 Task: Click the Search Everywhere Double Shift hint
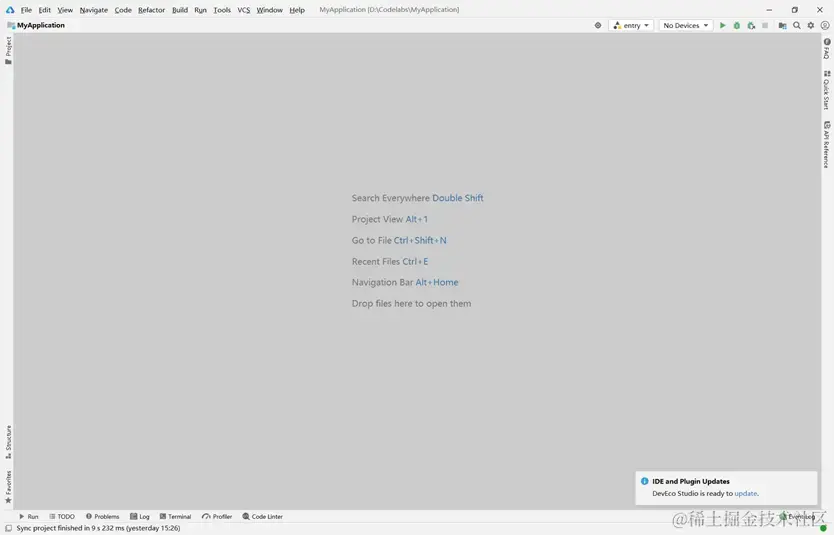click(x=418, y=198)
